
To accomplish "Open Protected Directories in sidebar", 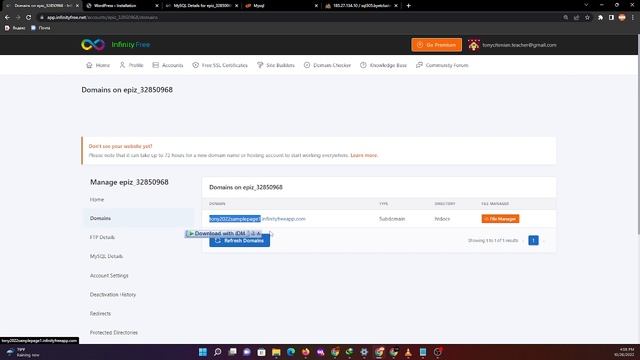I will (113, 333).
